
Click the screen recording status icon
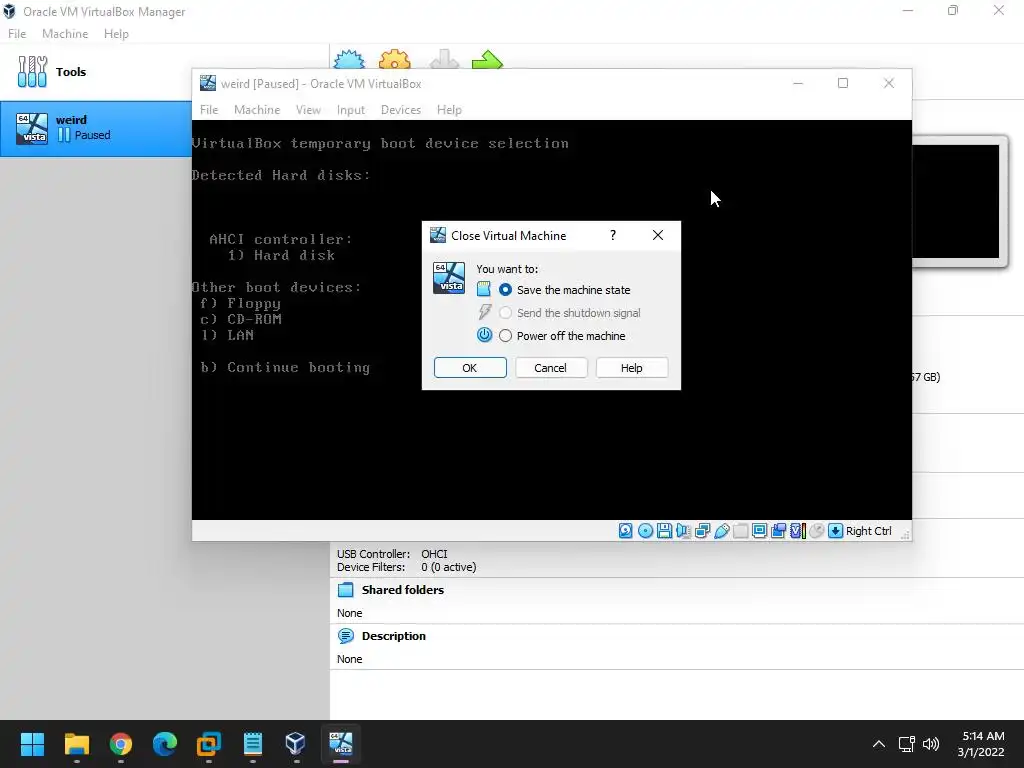tap(778, 531)
